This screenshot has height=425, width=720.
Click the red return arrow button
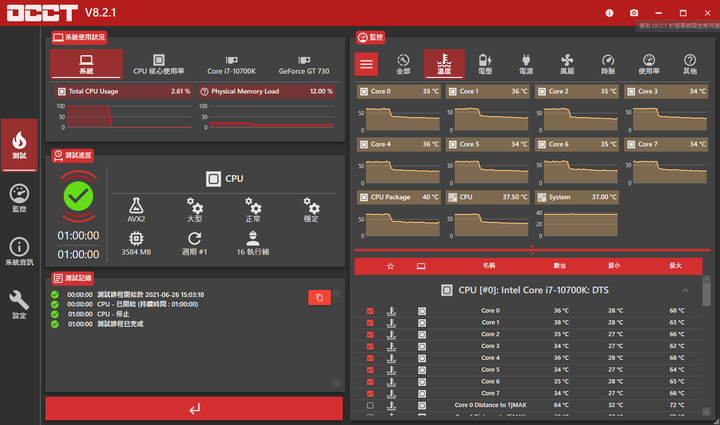(194, 408)
